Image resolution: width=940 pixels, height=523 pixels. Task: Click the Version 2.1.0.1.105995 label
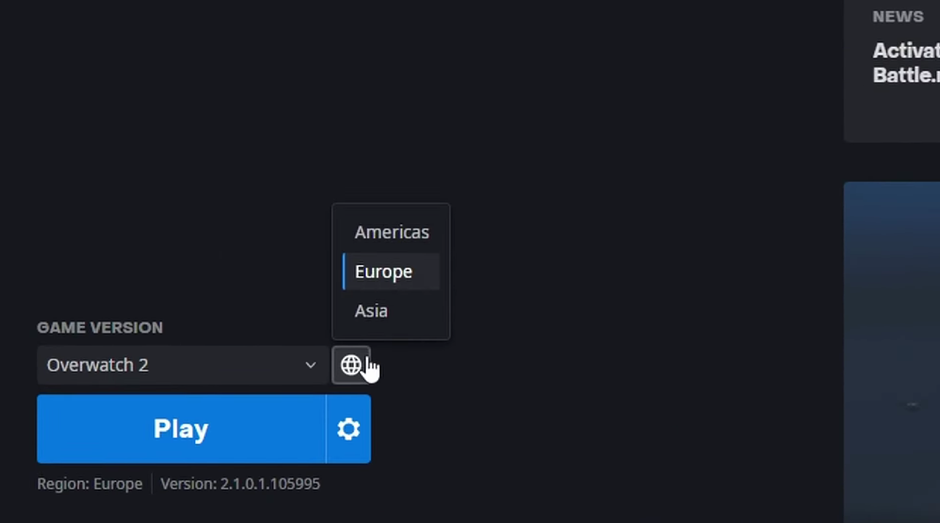pyautogui.click(x=240, y=484)
